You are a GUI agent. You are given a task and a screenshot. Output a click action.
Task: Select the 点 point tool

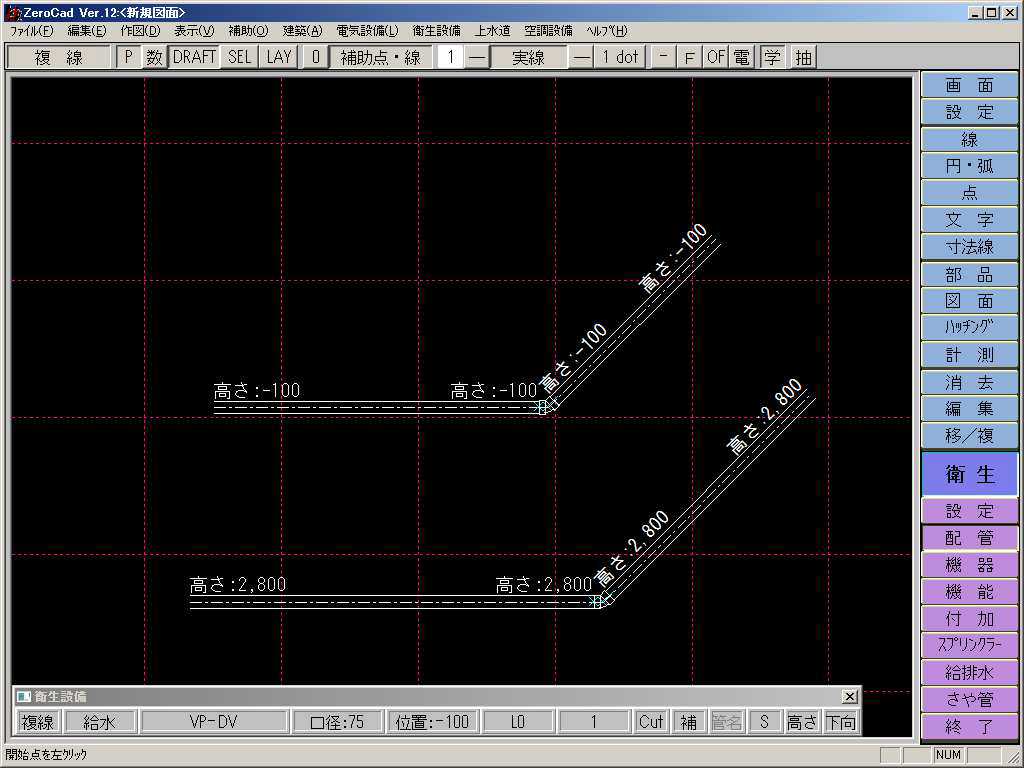(969, 193)
